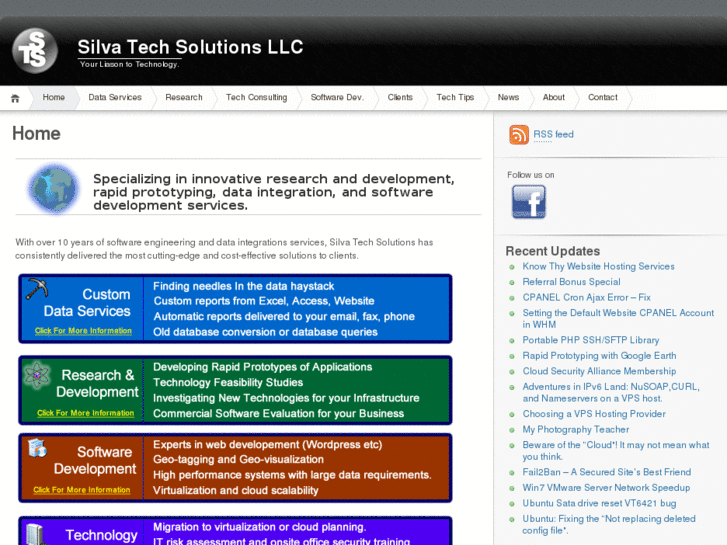Click the Technology banner heading
This screenshot has width=727, height=545.
coord(101,535)
